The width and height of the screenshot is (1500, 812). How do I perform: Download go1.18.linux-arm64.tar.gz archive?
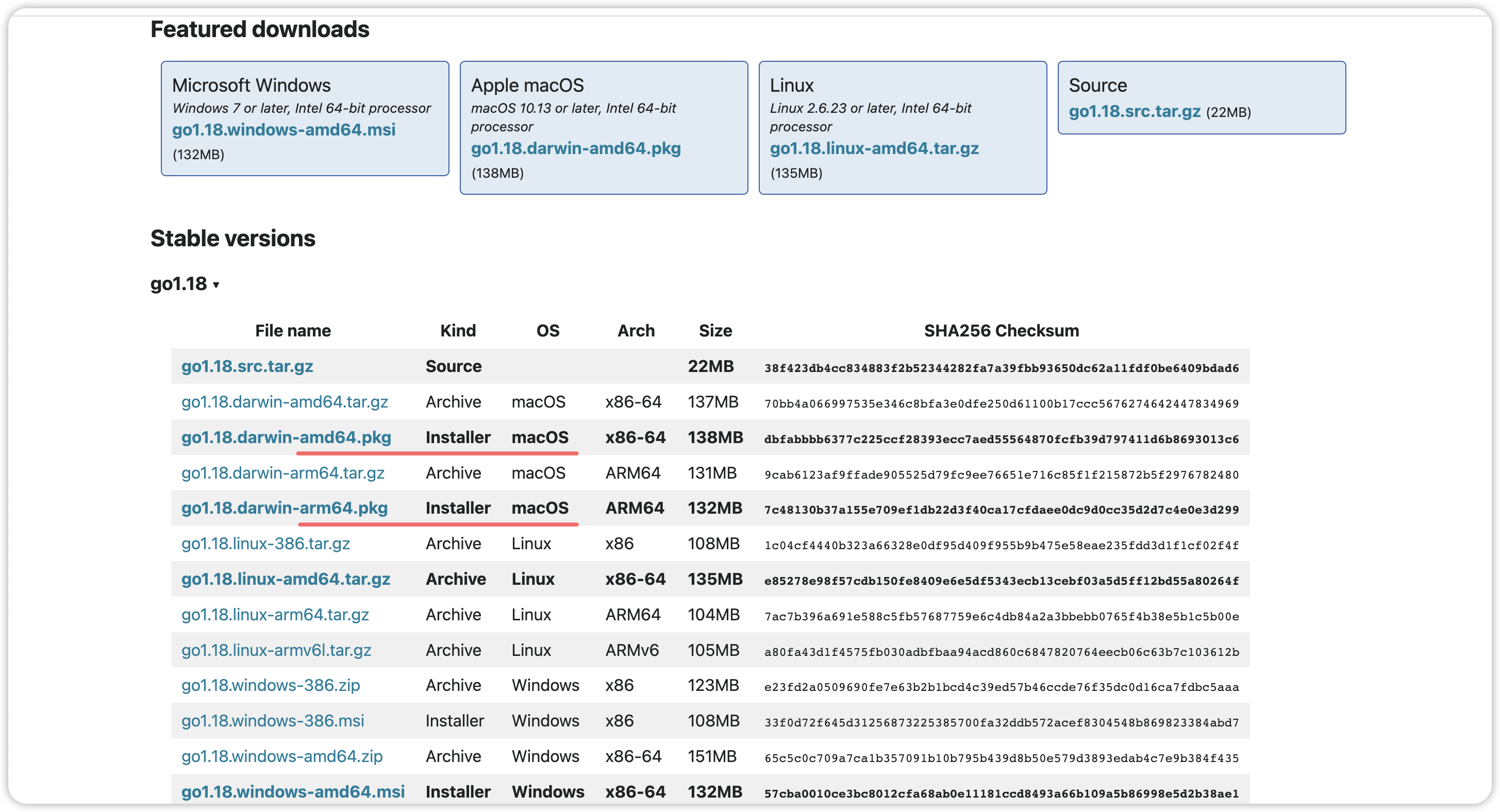(x=275, y=614)
